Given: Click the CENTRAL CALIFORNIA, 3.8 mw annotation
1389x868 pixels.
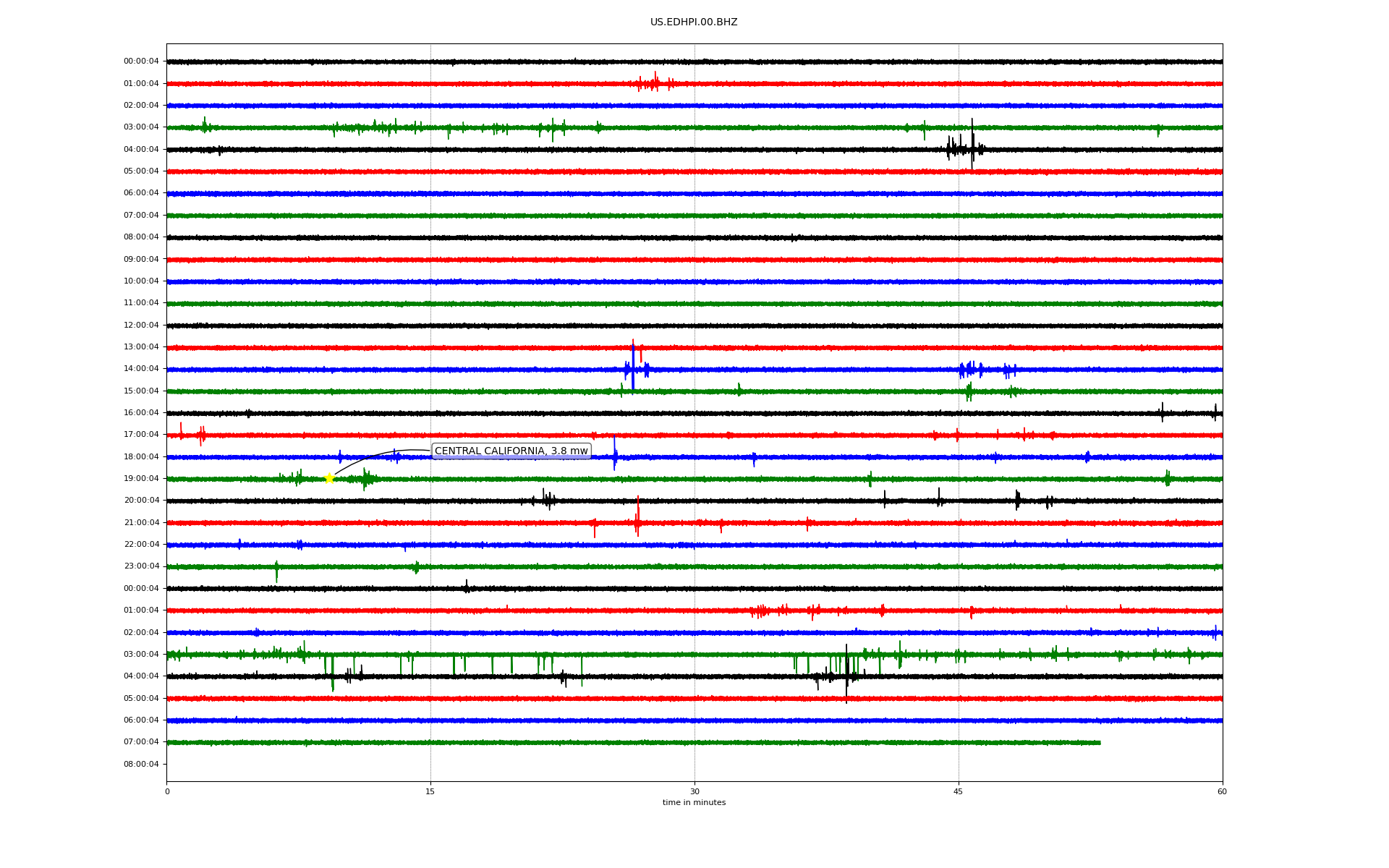Looking at the screenshot, I should (x=511, y=451).
